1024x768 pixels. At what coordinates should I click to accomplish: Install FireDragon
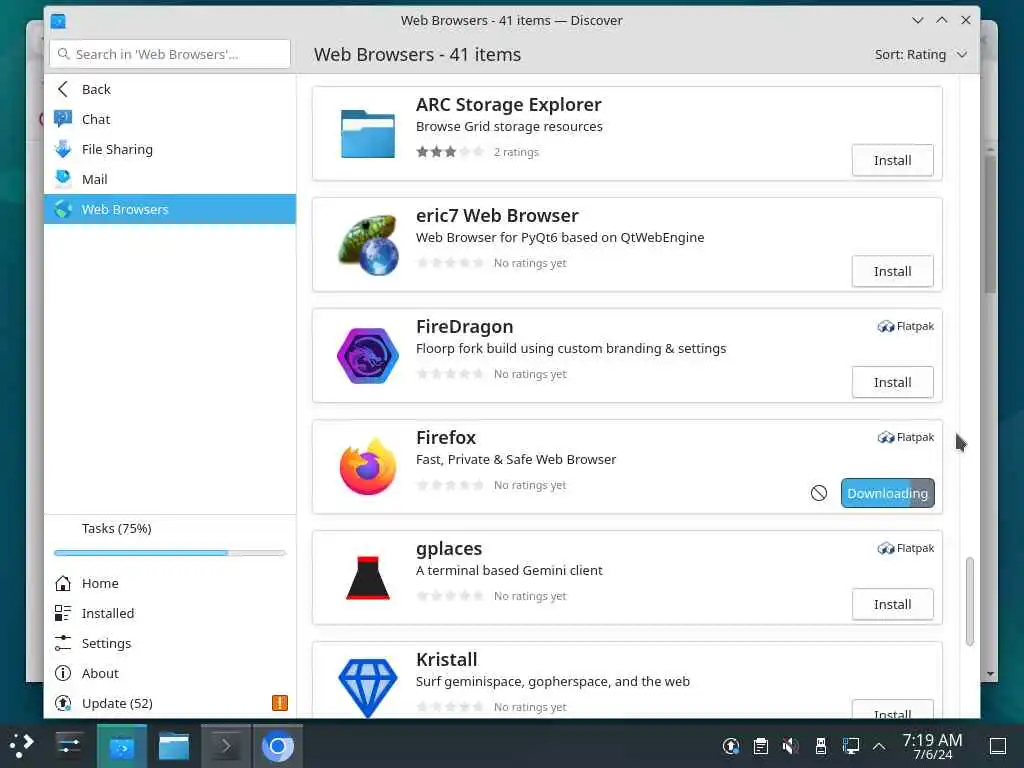coord(892,382)
